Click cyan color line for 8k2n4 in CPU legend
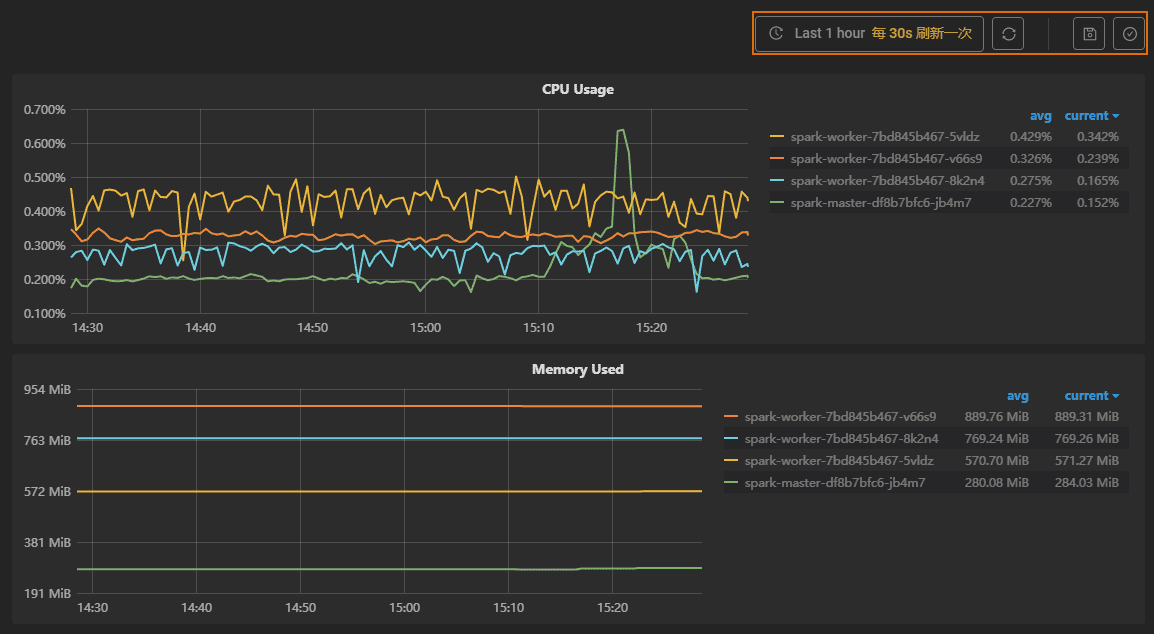Screen dimensions: 1154x634 click(x=777, y=181)
